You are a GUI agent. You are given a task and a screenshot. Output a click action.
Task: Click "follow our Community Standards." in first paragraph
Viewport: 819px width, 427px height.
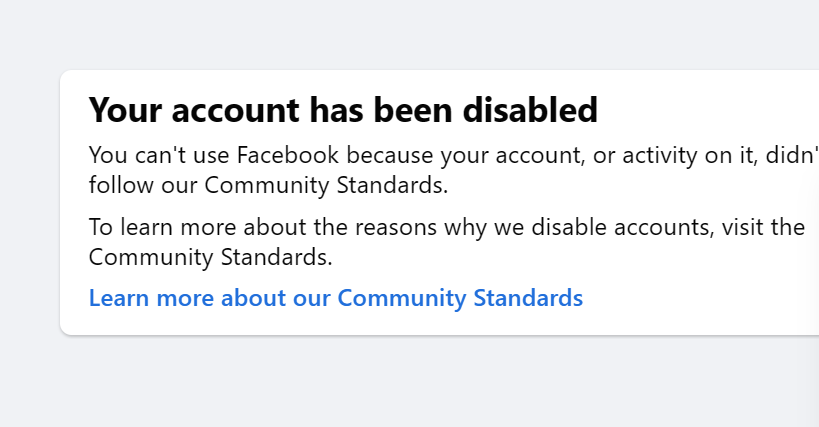pos(268,185)
